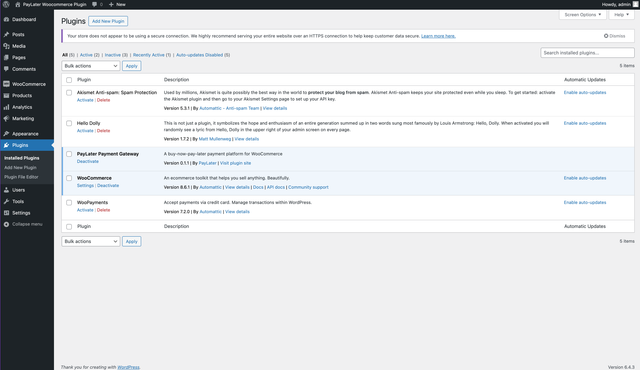Click the Settings icon in the sidebar
The image size is (640, 370).
pyautogui.click(x=6, y=213)
